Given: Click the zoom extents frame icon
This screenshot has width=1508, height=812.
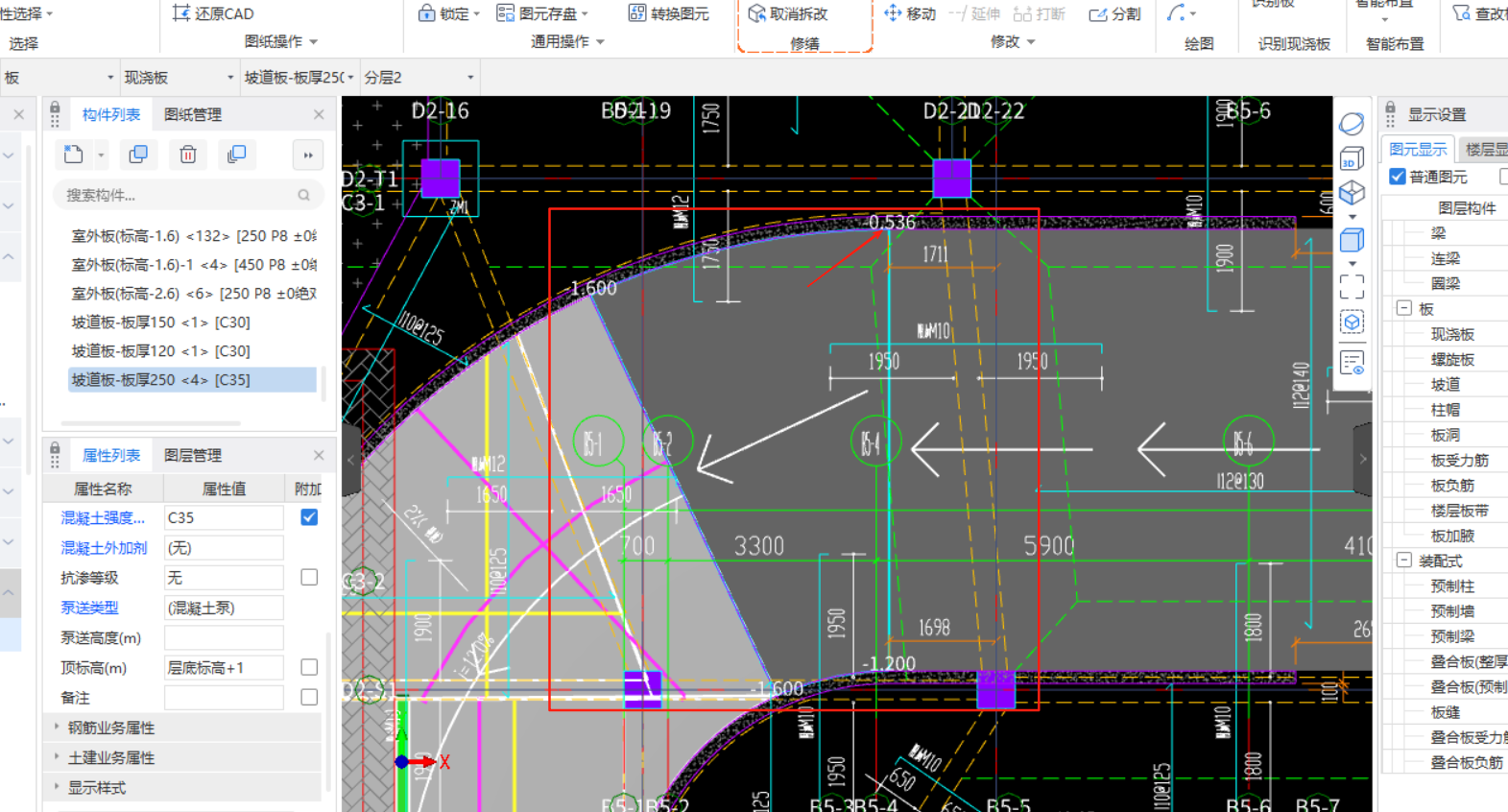Looking at the screenshot, I should 1352,286.
